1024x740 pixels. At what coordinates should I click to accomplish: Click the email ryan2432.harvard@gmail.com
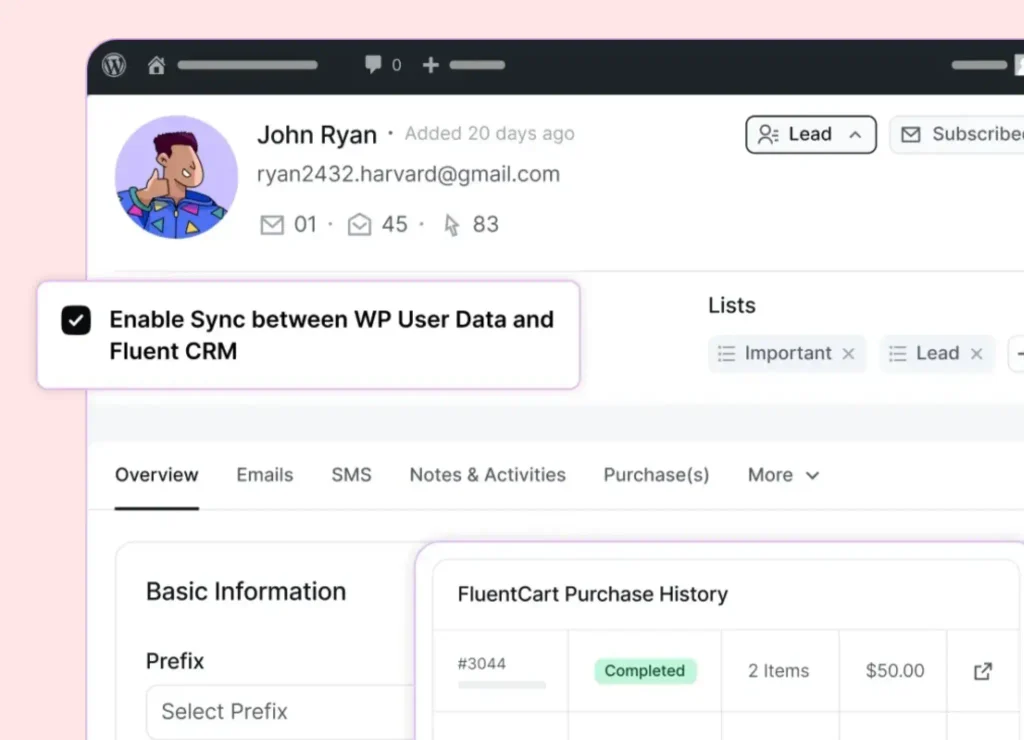408,174
